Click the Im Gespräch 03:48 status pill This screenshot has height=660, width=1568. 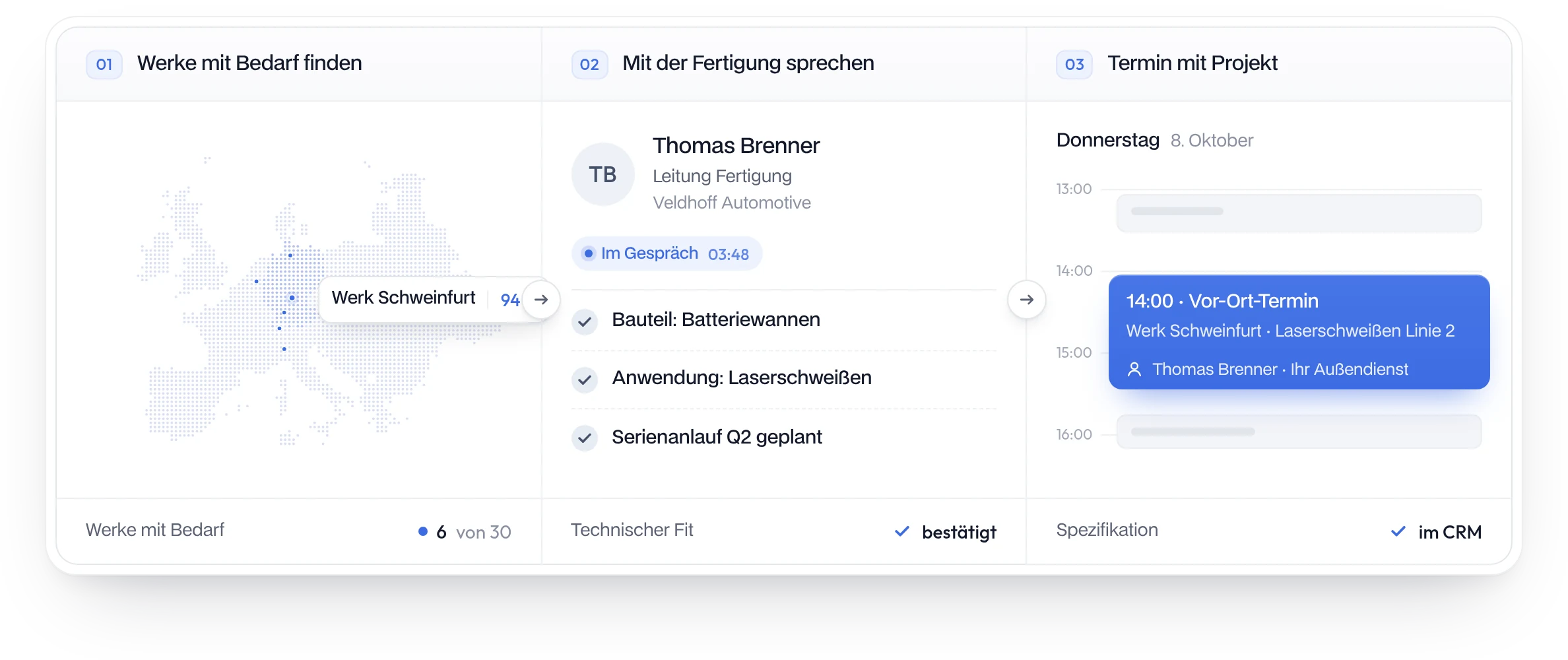pos(667,253)
